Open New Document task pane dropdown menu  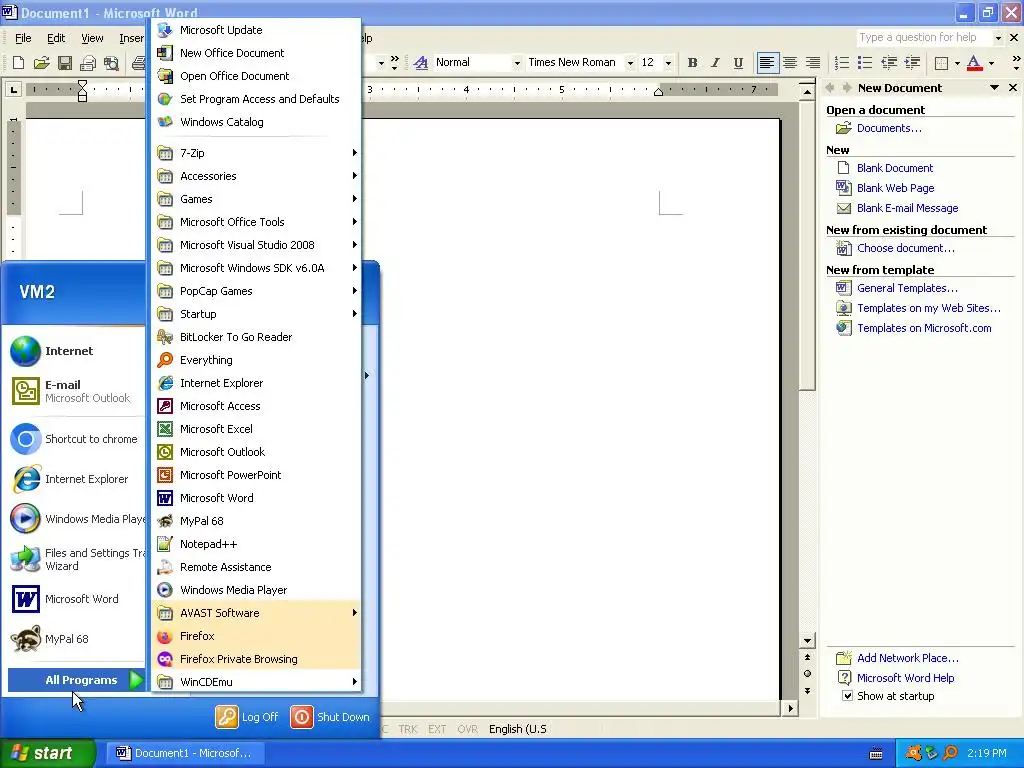[994, 88]
